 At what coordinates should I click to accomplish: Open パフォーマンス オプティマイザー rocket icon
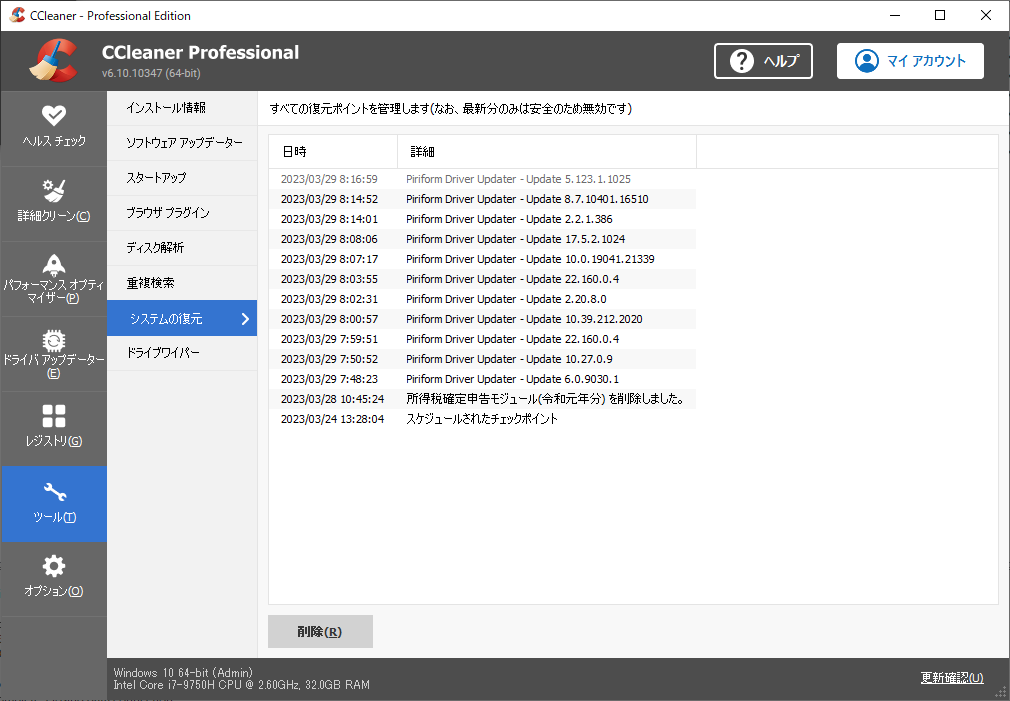click(53, 264)
